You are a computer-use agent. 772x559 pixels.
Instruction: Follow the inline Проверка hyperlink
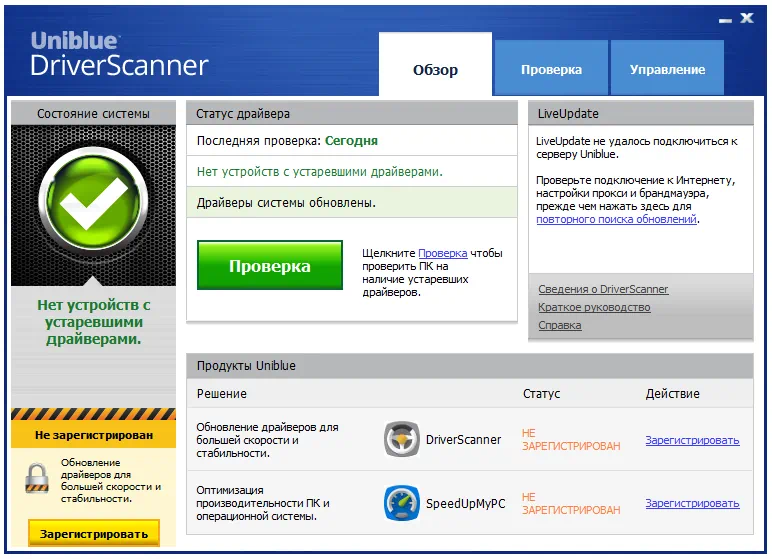coord(443,253)
